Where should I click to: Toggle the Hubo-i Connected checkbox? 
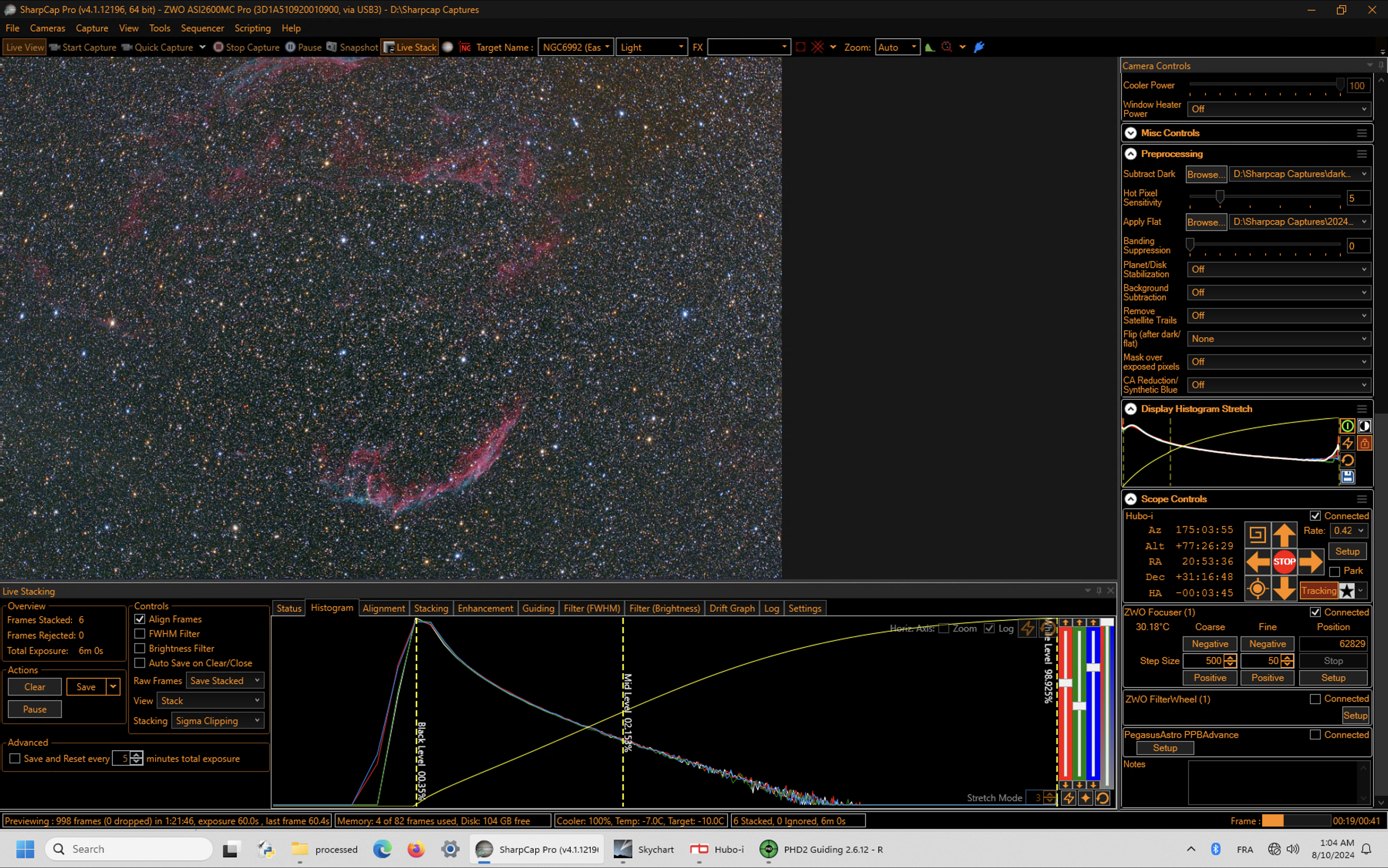tap(1315, 516)
